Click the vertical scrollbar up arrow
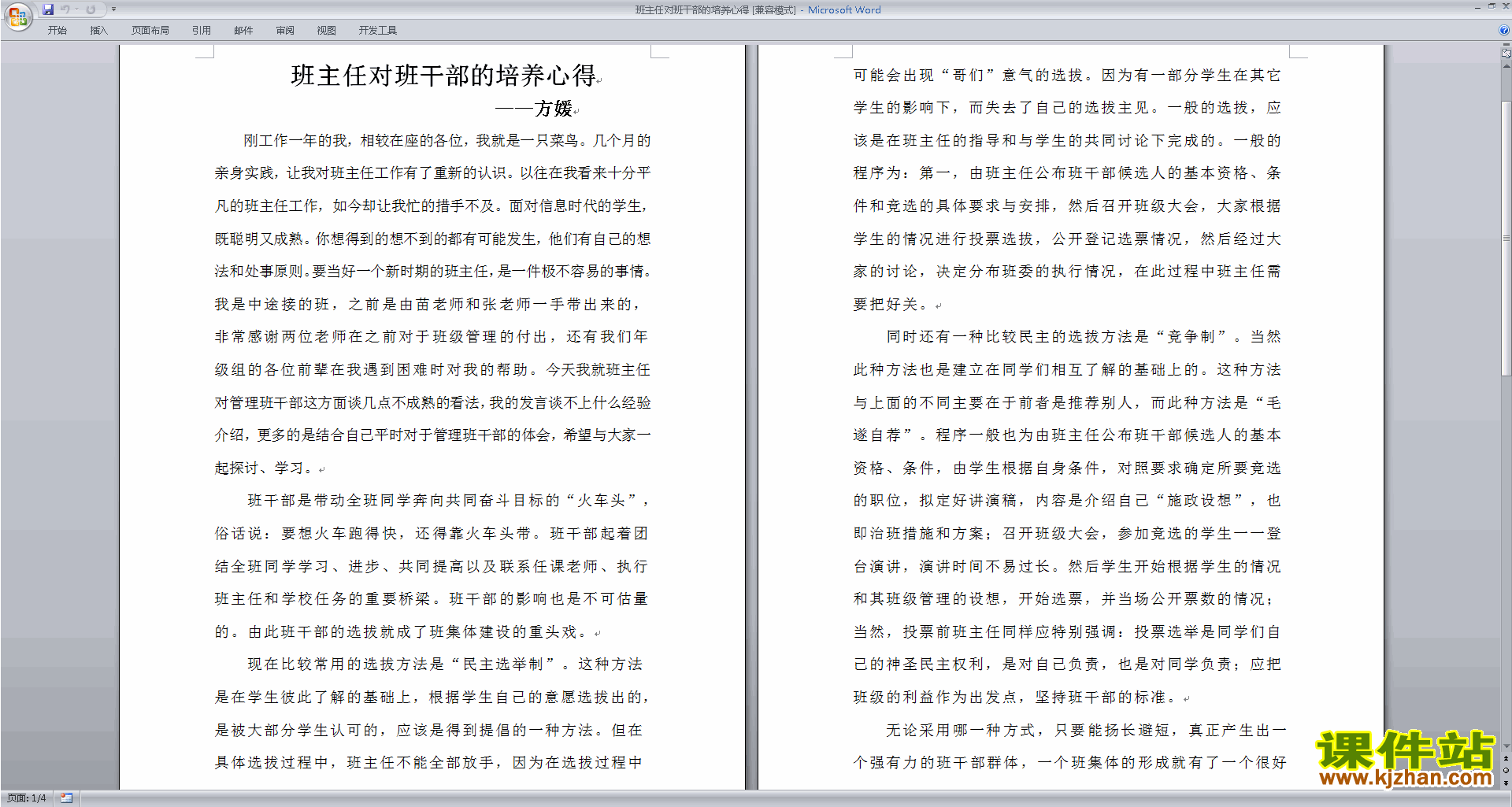This screenshot has height=807, width=1512. click(x=1506, y=65)
